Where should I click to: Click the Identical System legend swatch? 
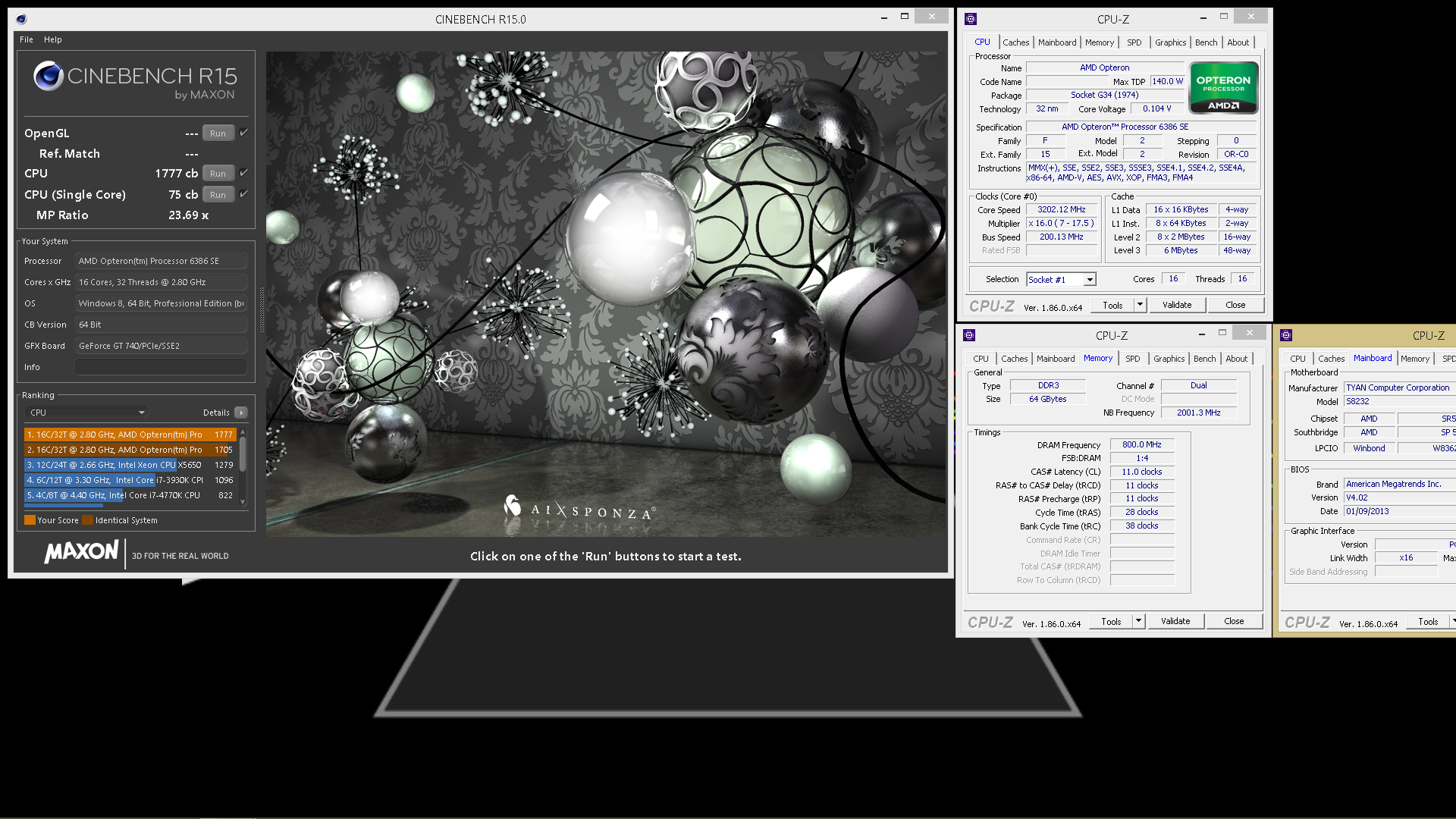tap(87, 520)
